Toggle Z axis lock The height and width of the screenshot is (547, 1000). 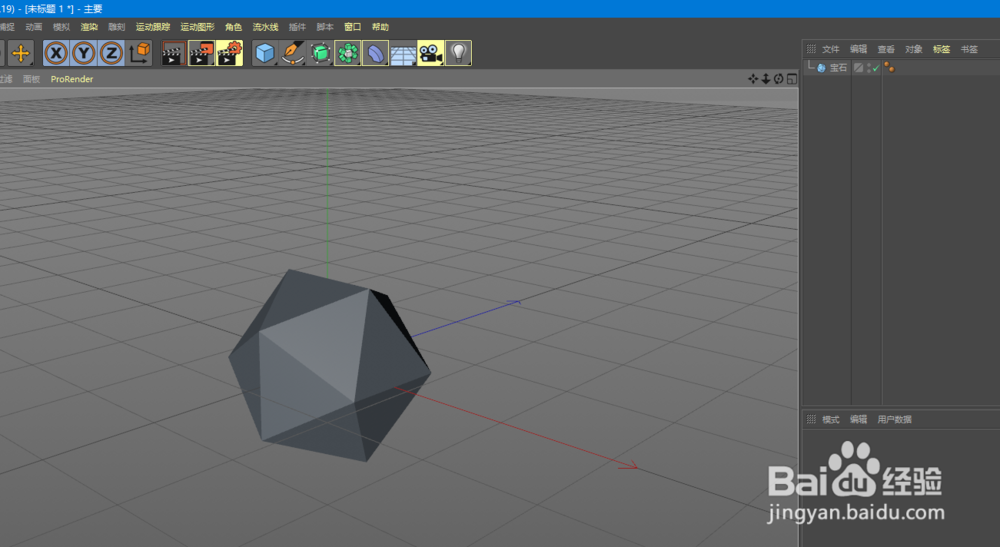coord(111,54)
